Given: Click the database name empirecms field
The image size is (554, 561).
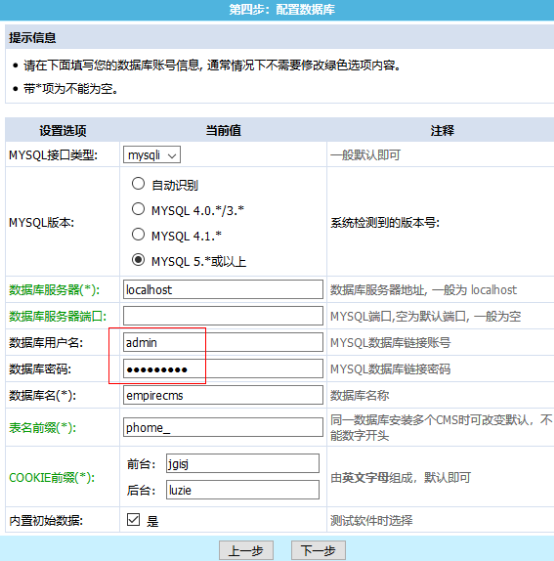Looking at the screenshot, I should [223, 395].
